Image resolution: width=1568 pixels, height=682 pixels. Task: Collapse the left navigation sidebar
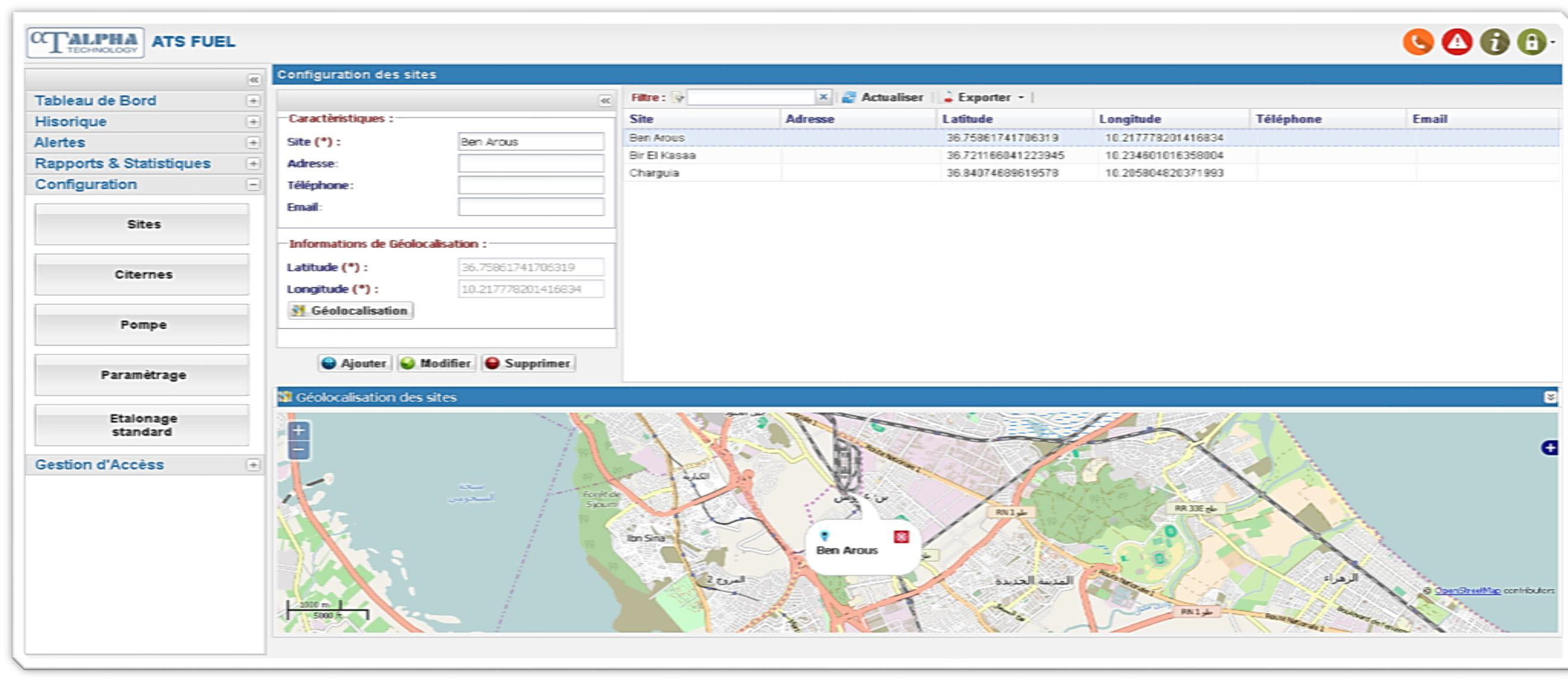(254, 80)
